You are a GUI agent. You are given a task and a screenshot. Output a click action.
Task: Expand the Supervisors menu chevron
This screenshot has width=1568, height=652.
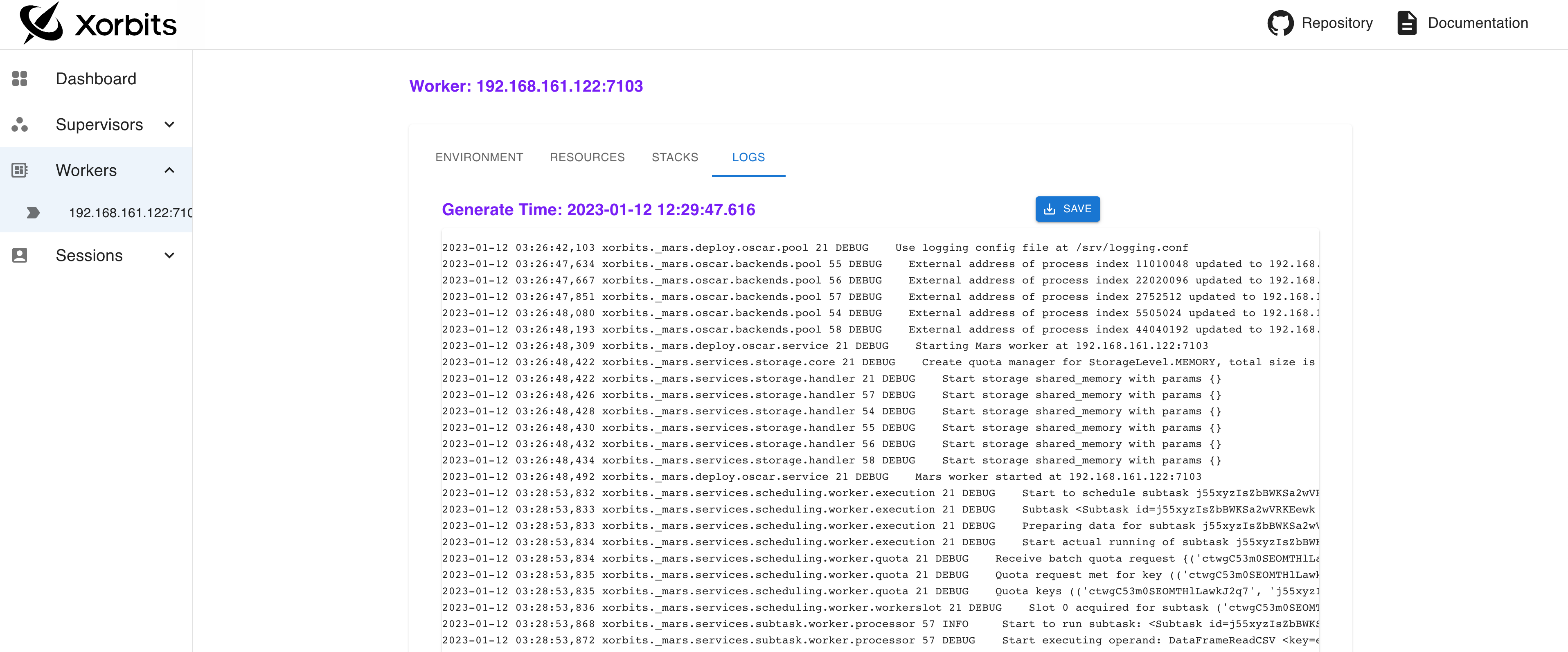170,125
